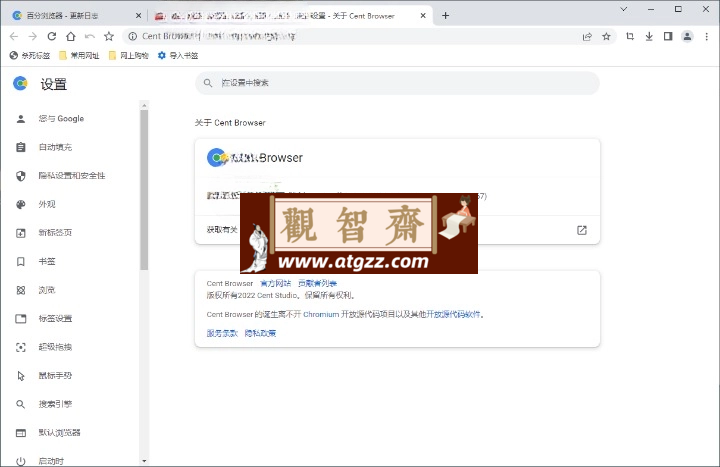Click the site info icon in address bar
720x467 pixels.
(133, 36)
